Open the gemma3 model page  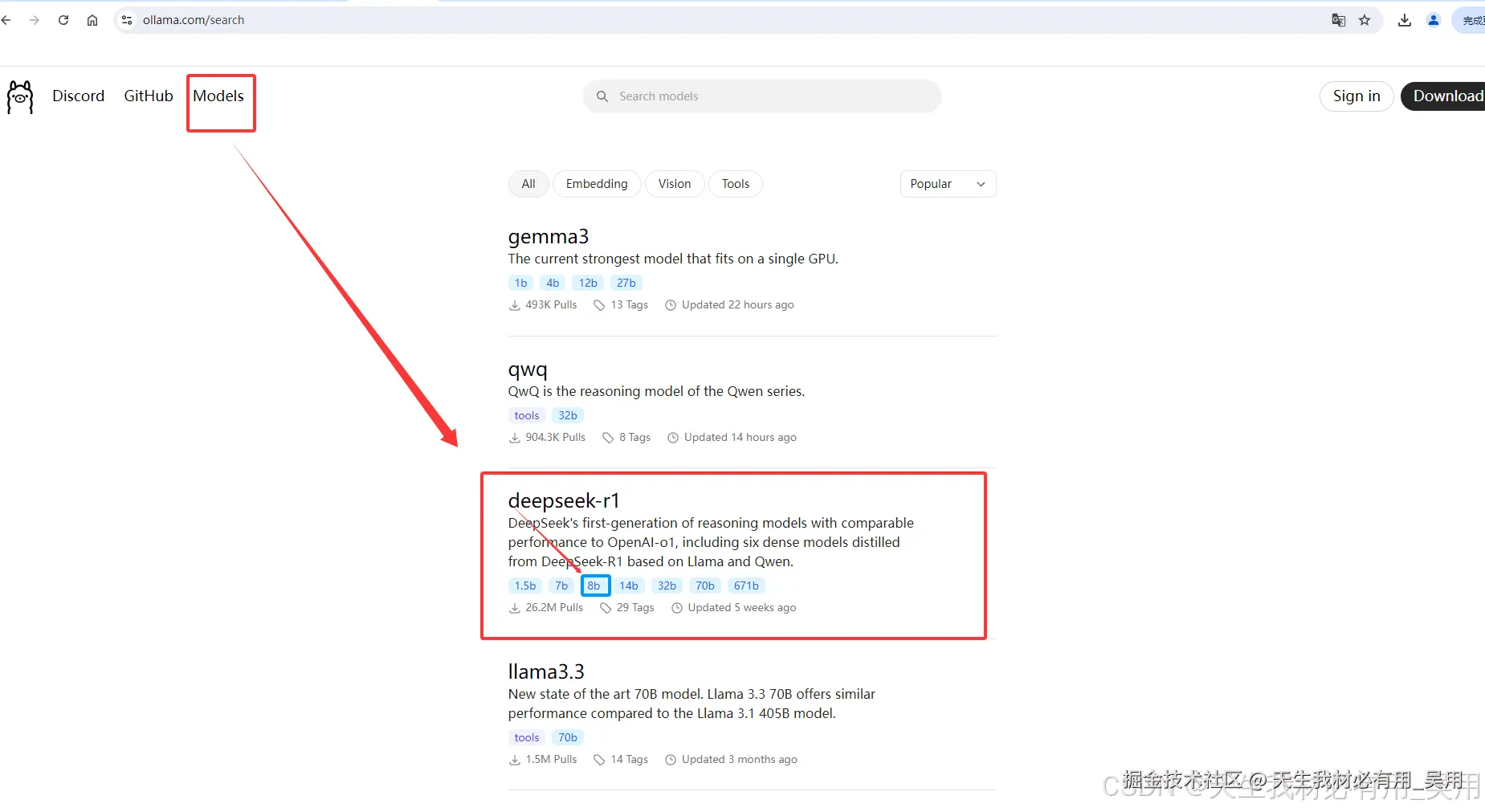coord(549,237)
